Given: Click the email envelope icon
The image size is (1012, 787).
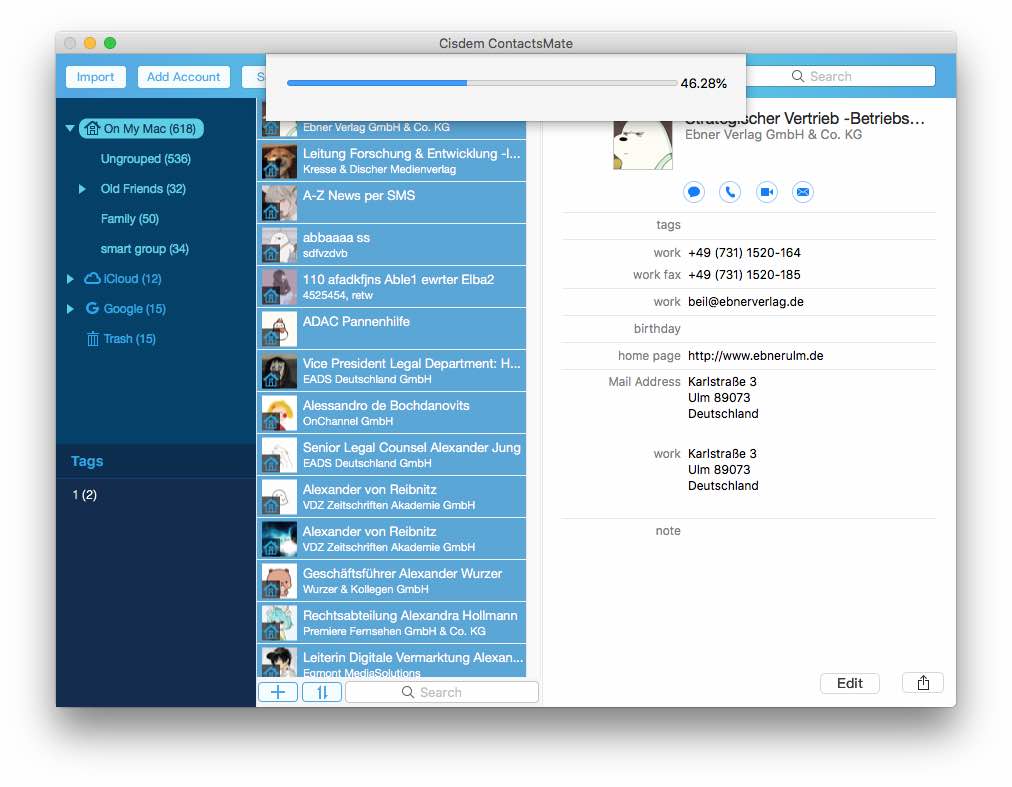Looking at the screenshot, I should 803,192.
